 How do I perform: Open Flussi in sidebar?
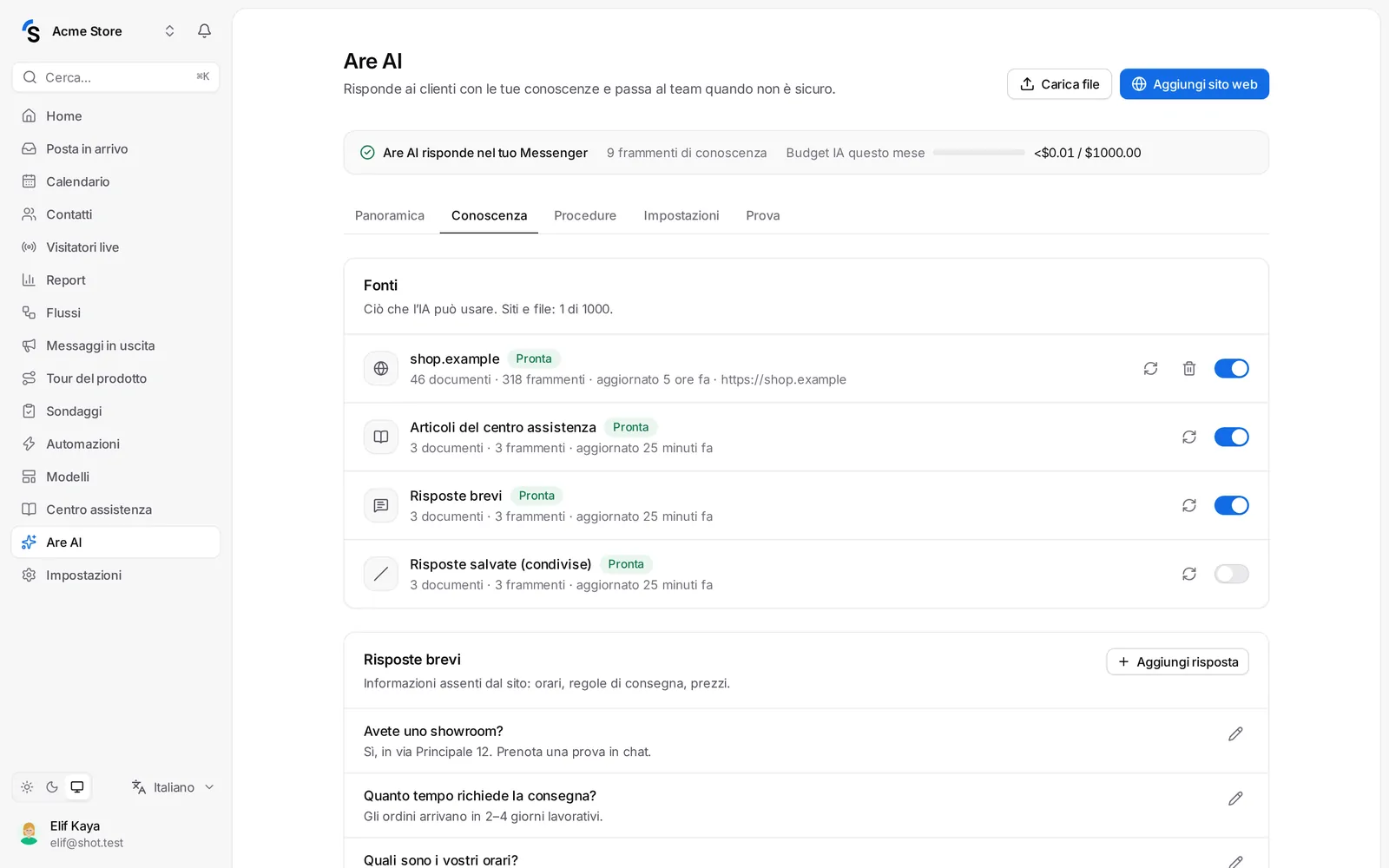click(x=115, y=313)
